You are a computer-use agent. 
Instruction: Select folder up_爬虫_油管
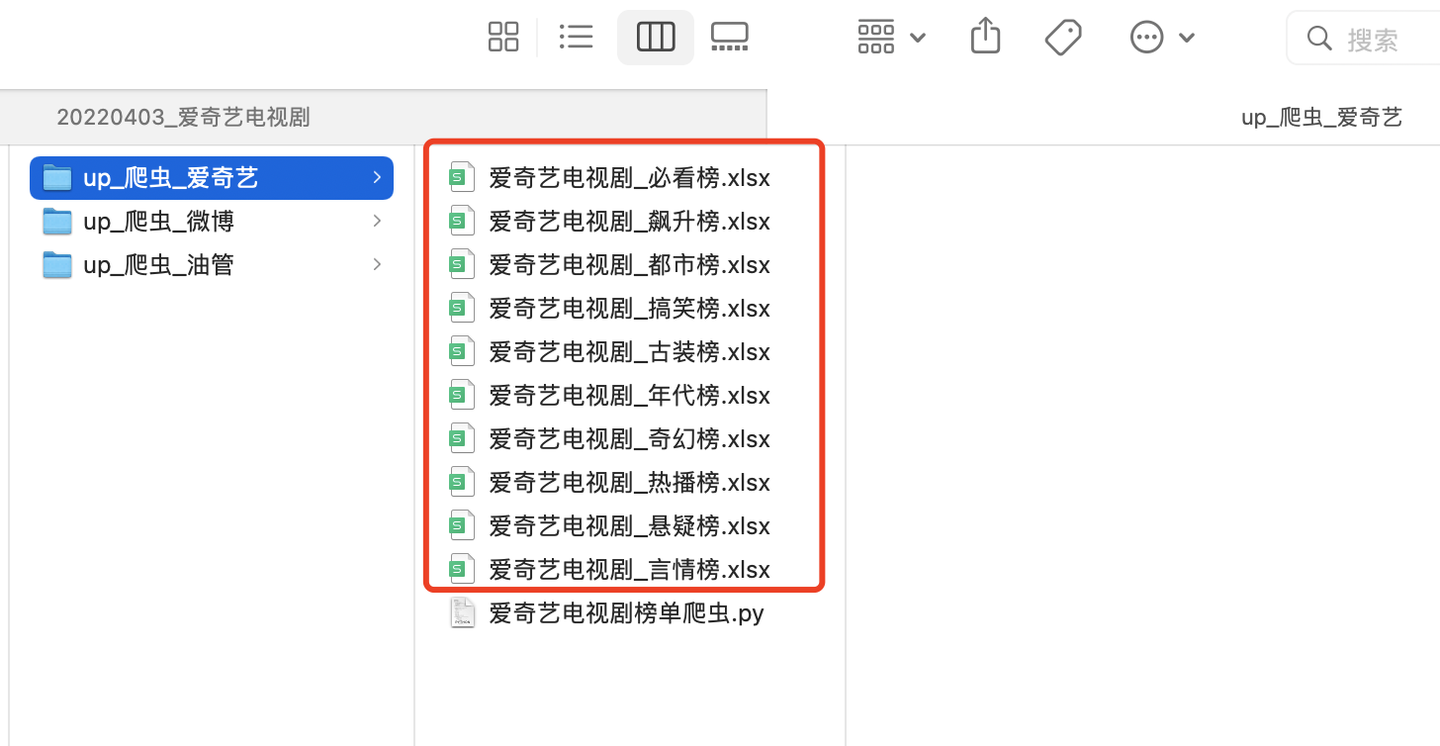coord(211,265)
